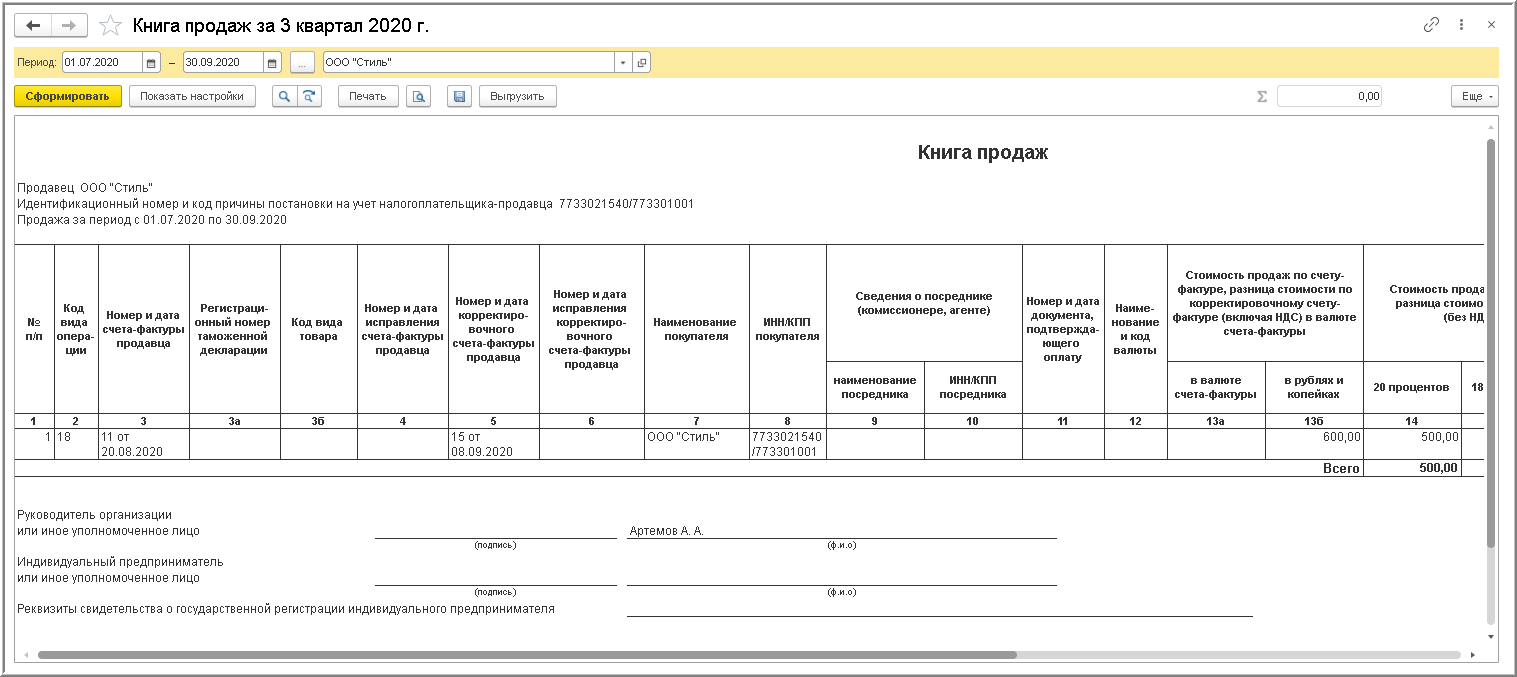Open print preview icon
The image size is (1517, 677).
point(418,96)
